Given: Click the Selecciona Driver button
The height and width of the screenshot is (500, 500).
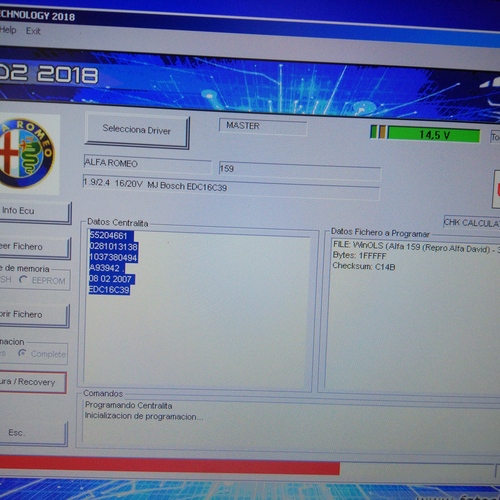Looking at the screenshot, I should (137, 130).
